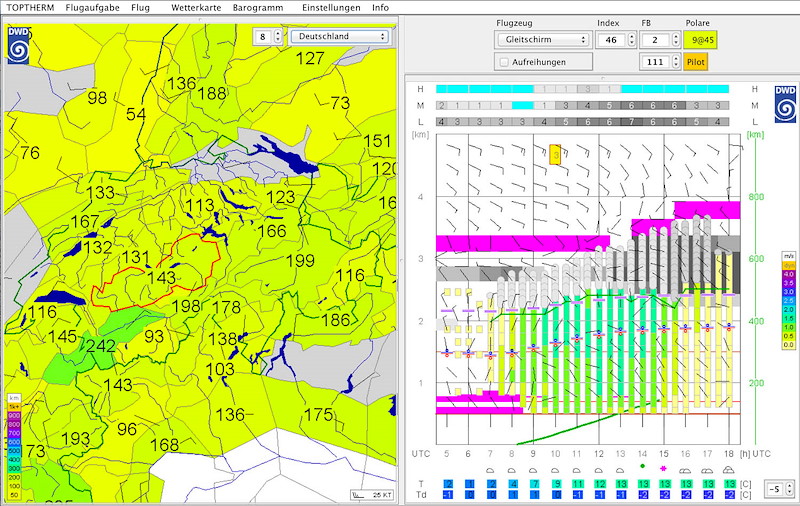Click the Index stepper arrows
The image size is (800, 506).
coord(632,39)
